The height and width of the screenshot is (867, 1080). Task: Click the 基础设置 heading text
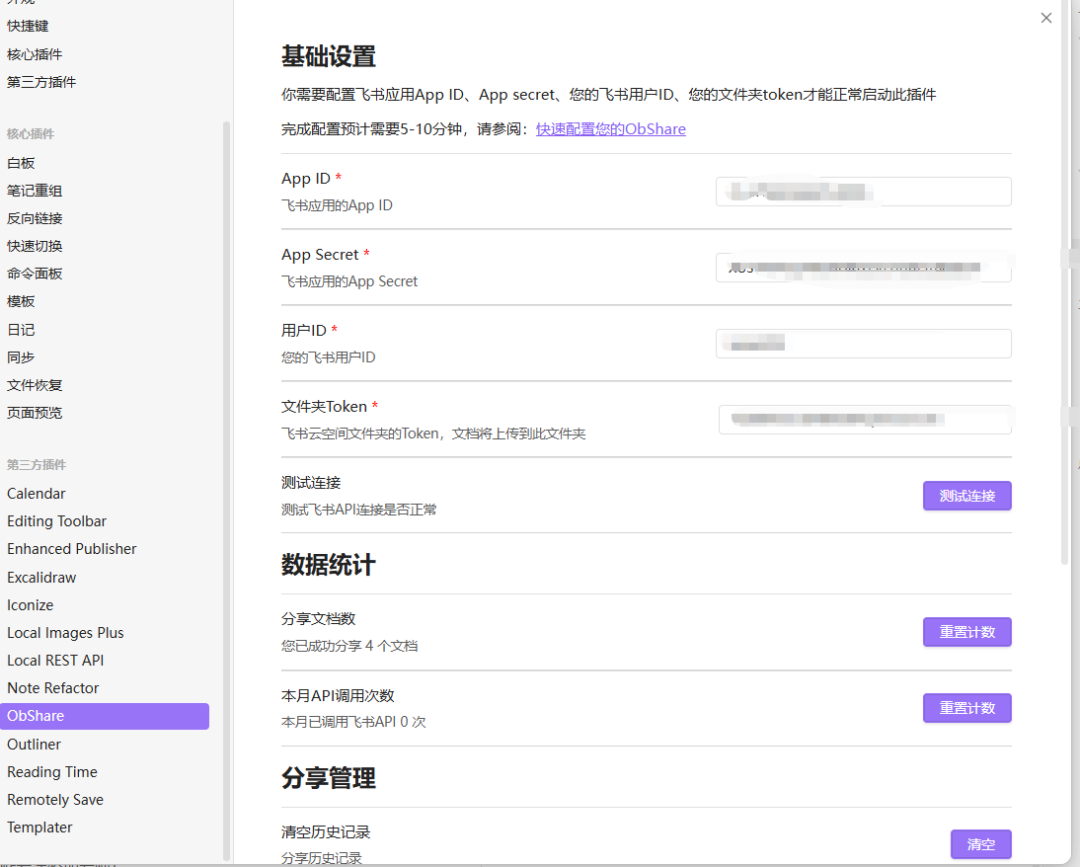pos(329,56)
